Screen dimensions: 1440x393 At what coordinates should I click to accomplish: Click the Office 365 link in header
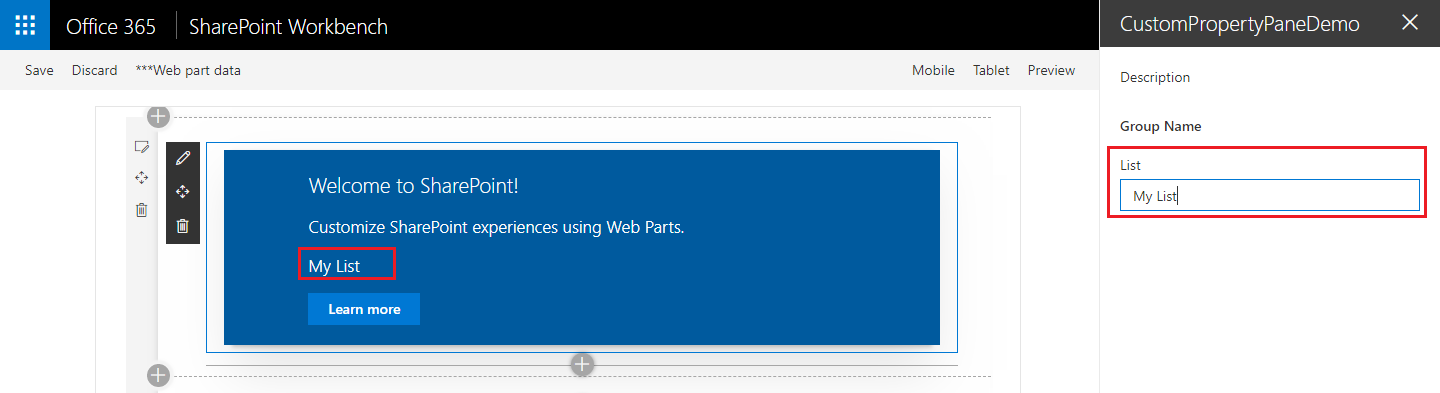111,26
